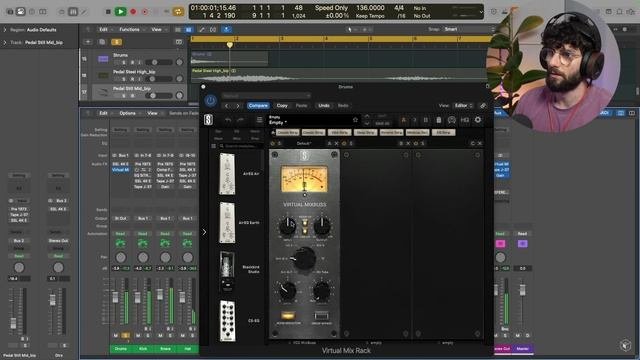Open the Functions menu in tracks area

[130, 30]
